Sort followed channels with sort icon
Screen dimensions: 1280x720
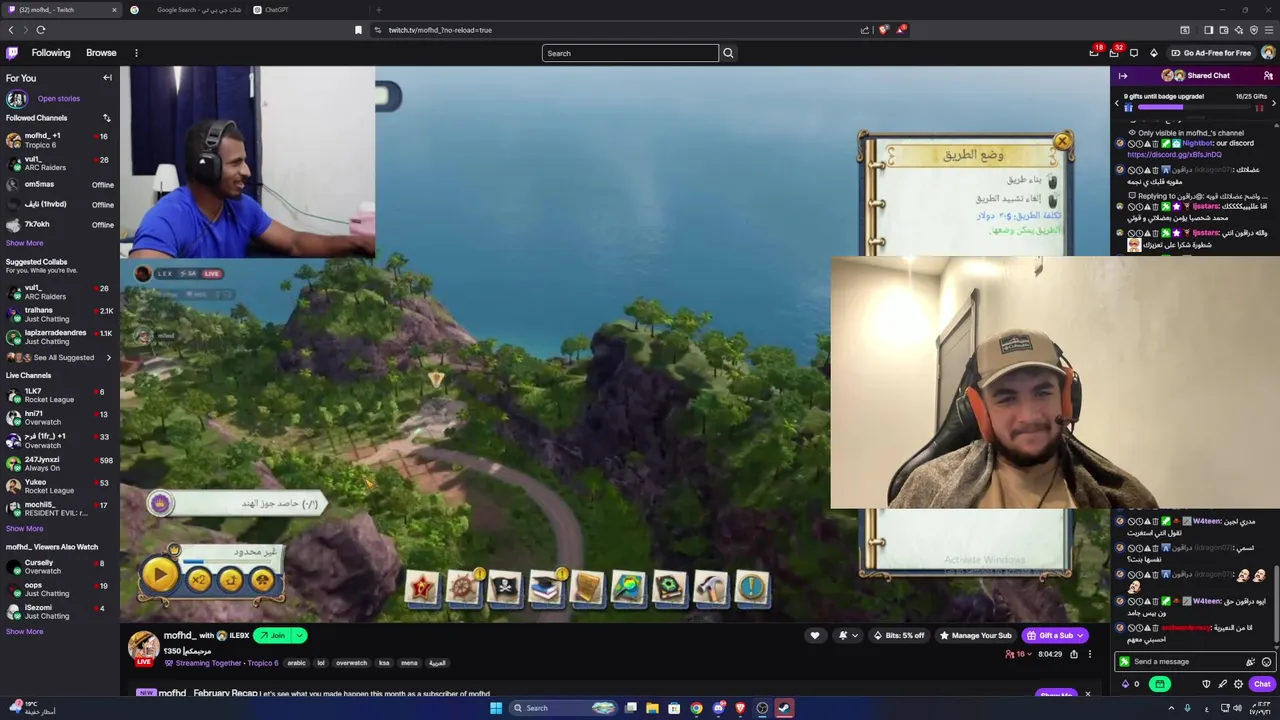coord(106,118)
